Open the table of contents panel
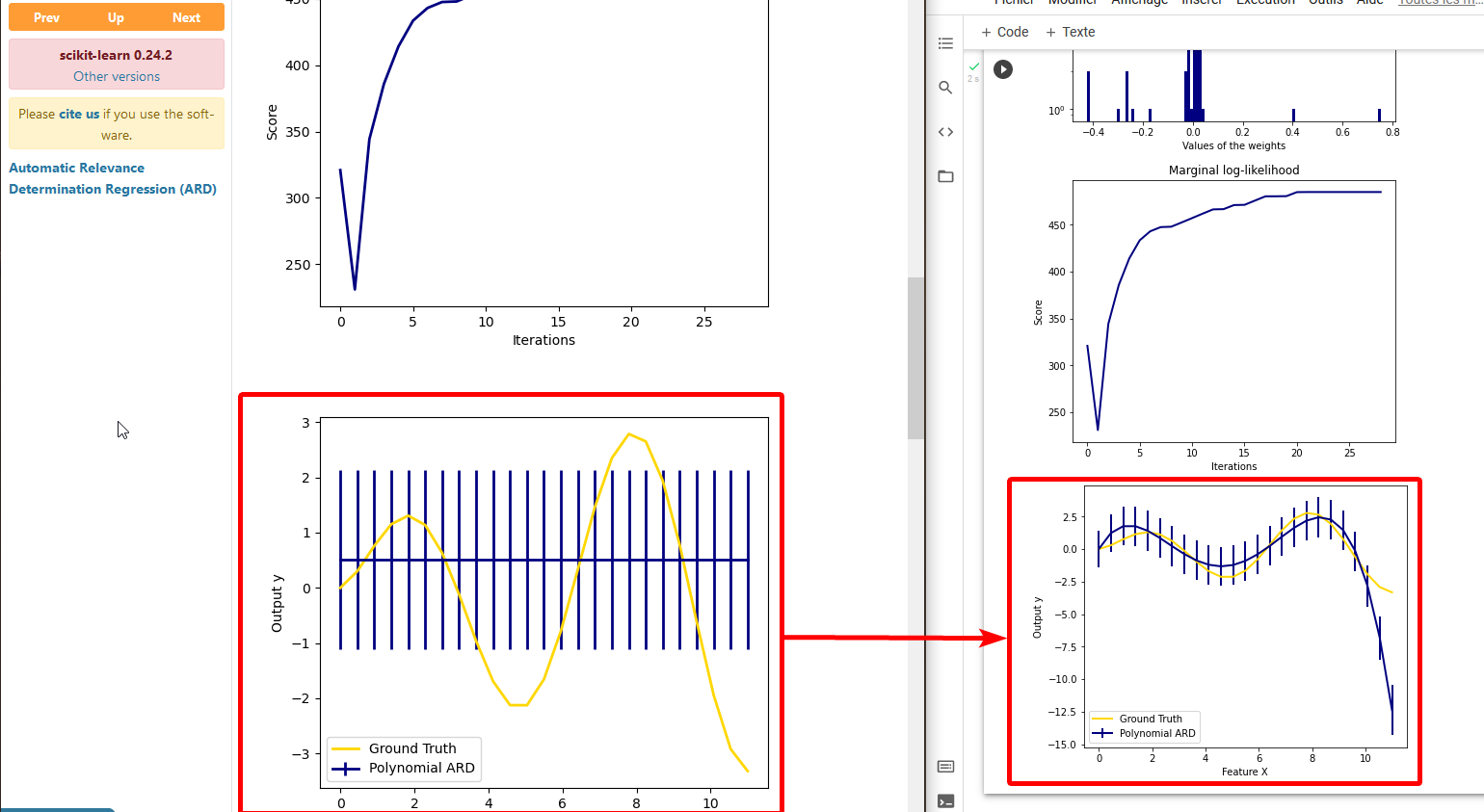 pyautogui.click(x=945, y=43)
